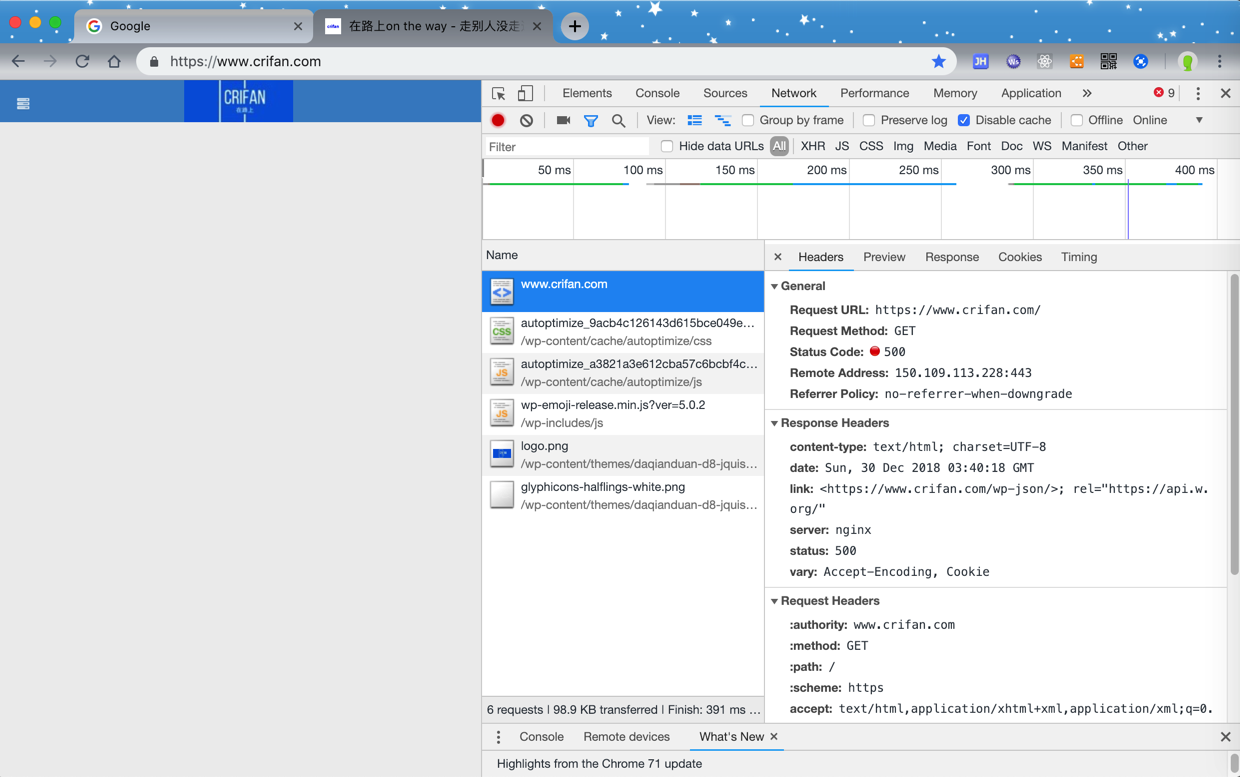This screenshot has height=777, width=1240.
Task: Clear the network log icon
Action: [526, 120]
